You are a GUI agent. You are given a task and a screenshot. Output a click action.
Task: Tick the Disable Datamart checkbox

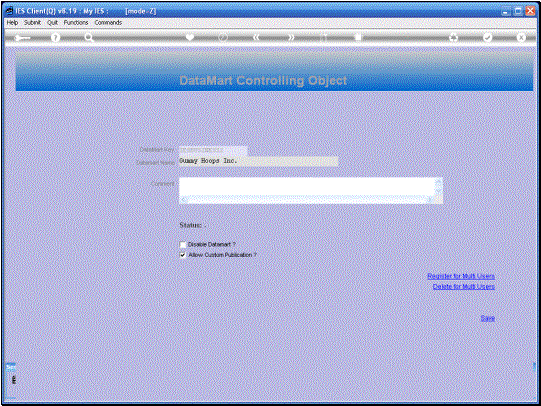[183, 245]
